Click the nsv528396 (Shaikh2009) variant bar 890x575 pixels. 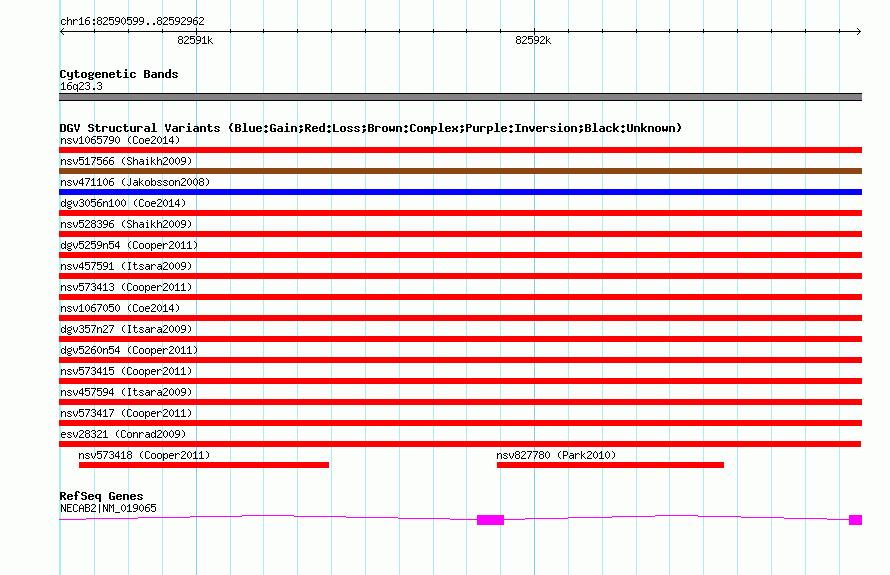(x=460, y=234)
